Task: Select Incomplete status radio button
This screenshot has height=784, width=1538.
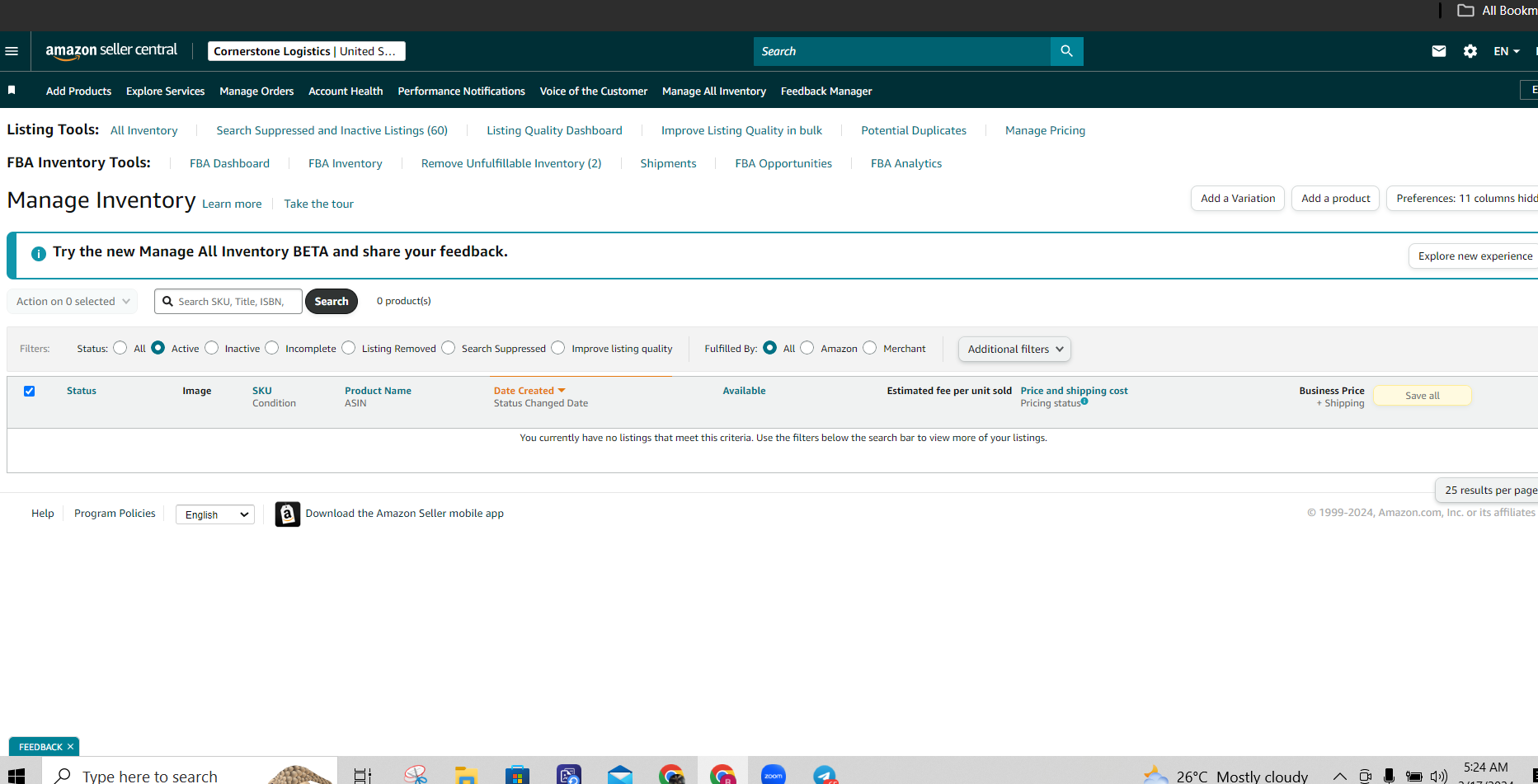Action: [x=272, y=348]
